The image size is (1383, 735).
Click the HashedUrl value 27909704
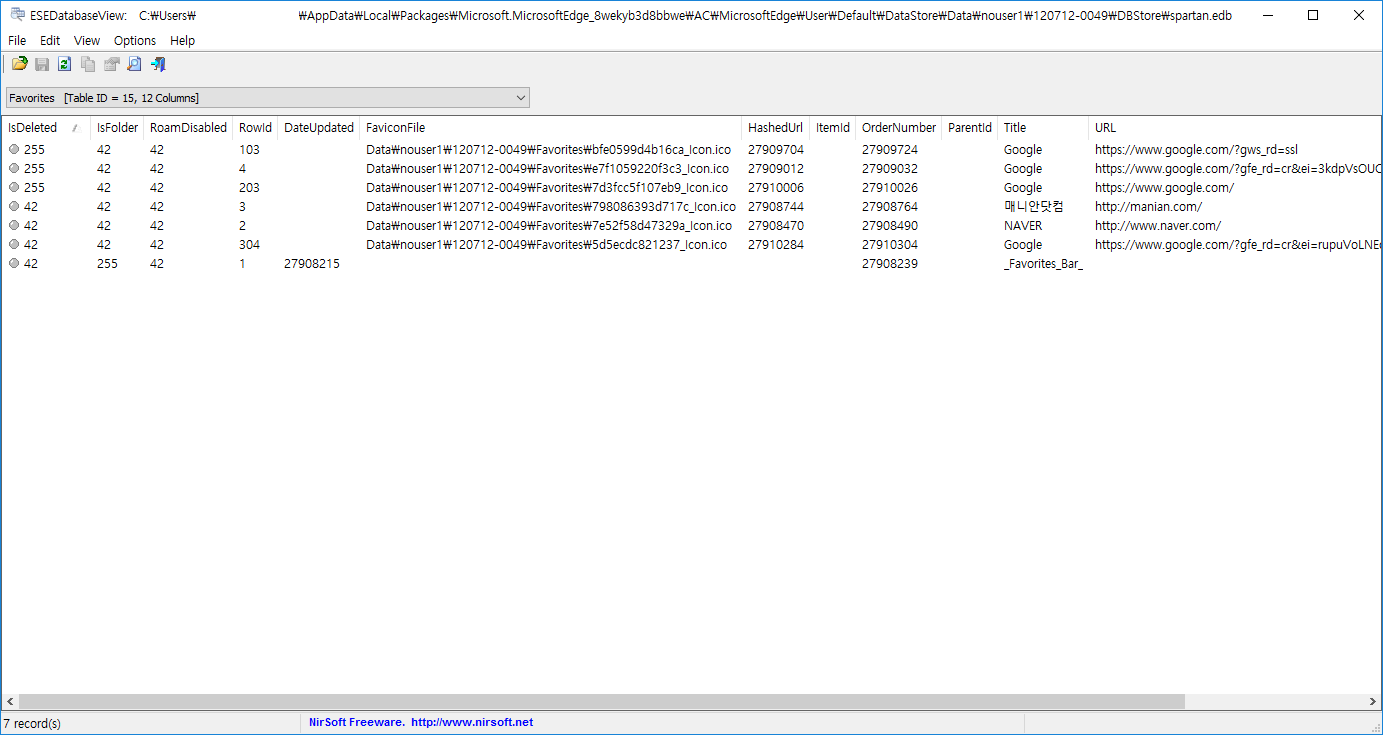[776, 149]
